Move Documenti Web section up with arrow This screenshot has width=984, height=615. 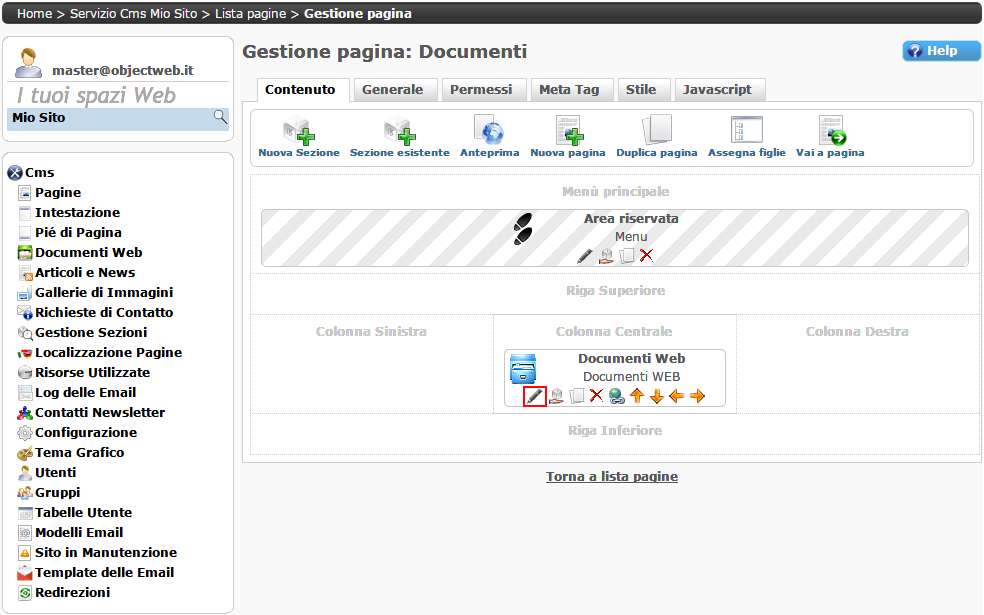pos(636,396)
